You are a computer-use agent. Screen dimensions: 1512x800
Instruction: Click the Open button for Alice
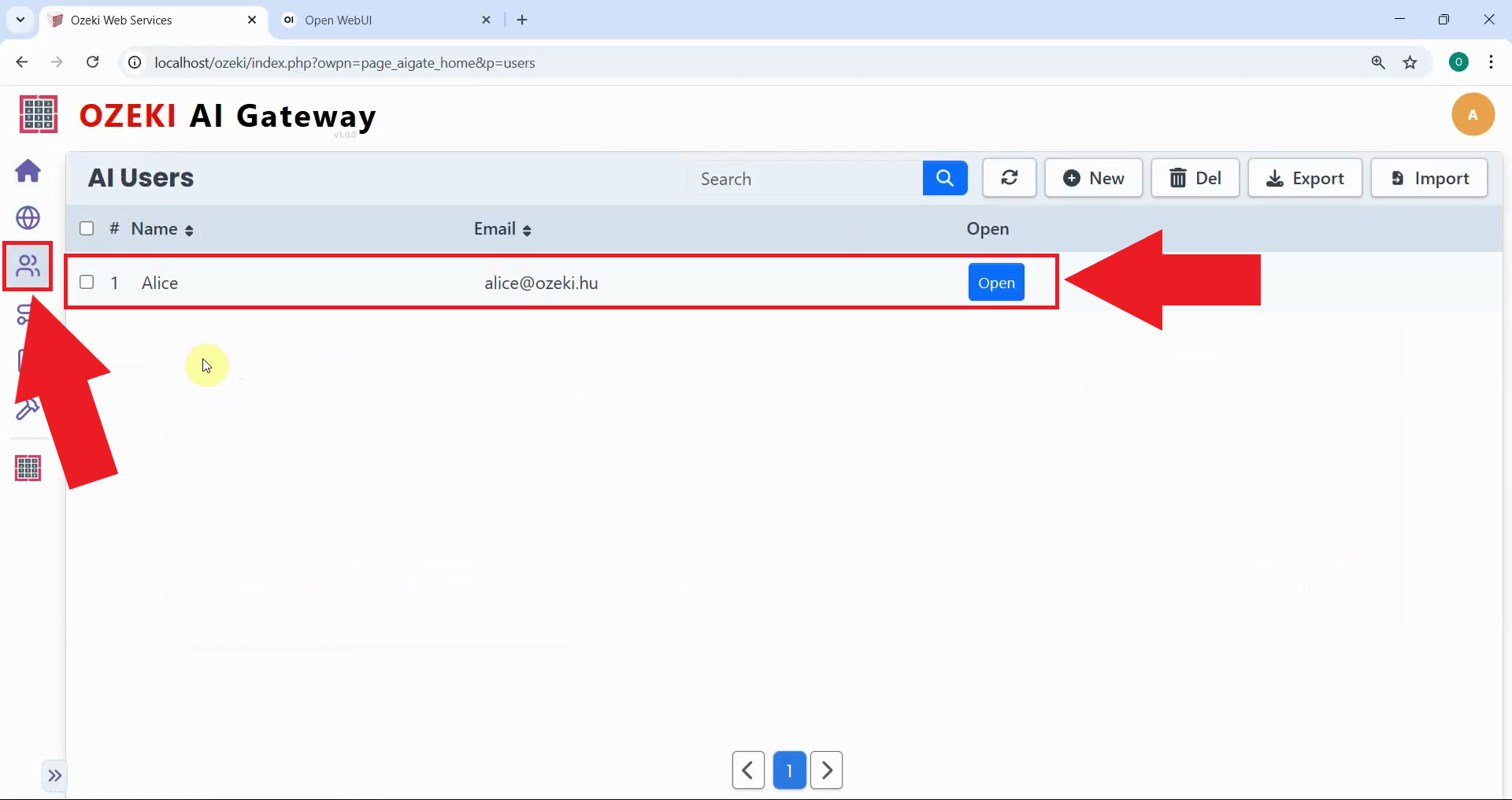tap(995, 283)
